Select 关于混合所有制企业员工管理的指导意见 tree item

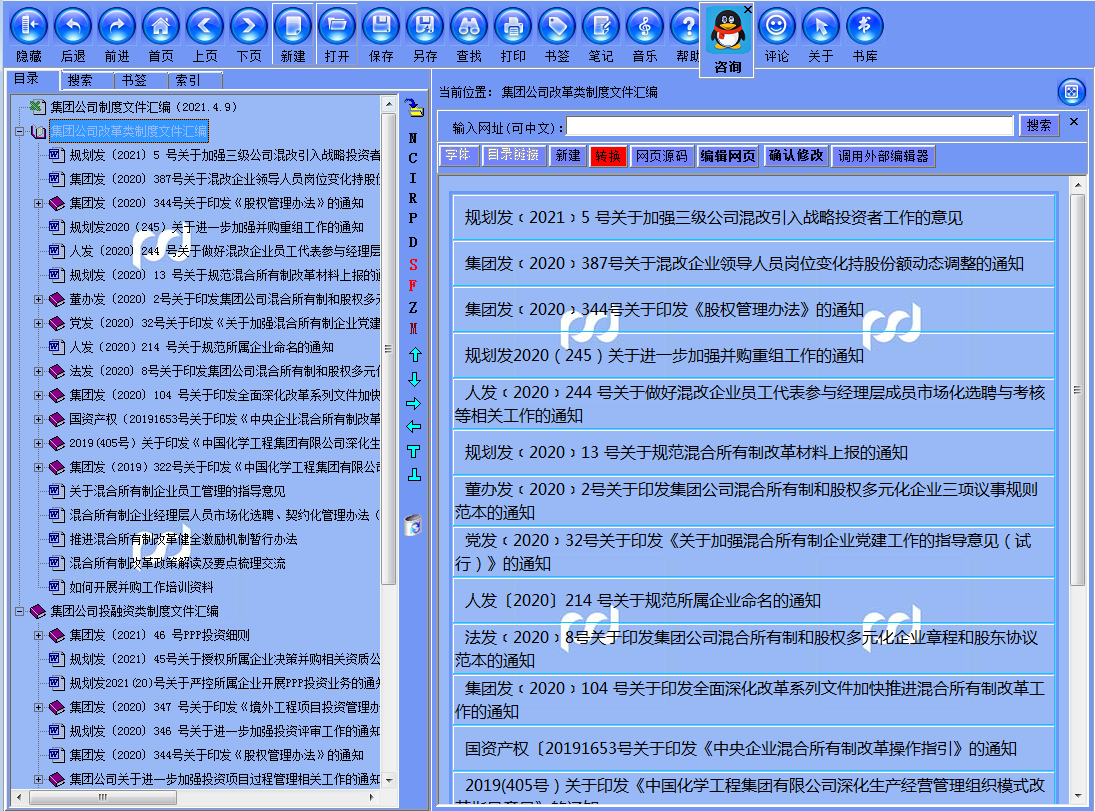[x=177, y=491]
